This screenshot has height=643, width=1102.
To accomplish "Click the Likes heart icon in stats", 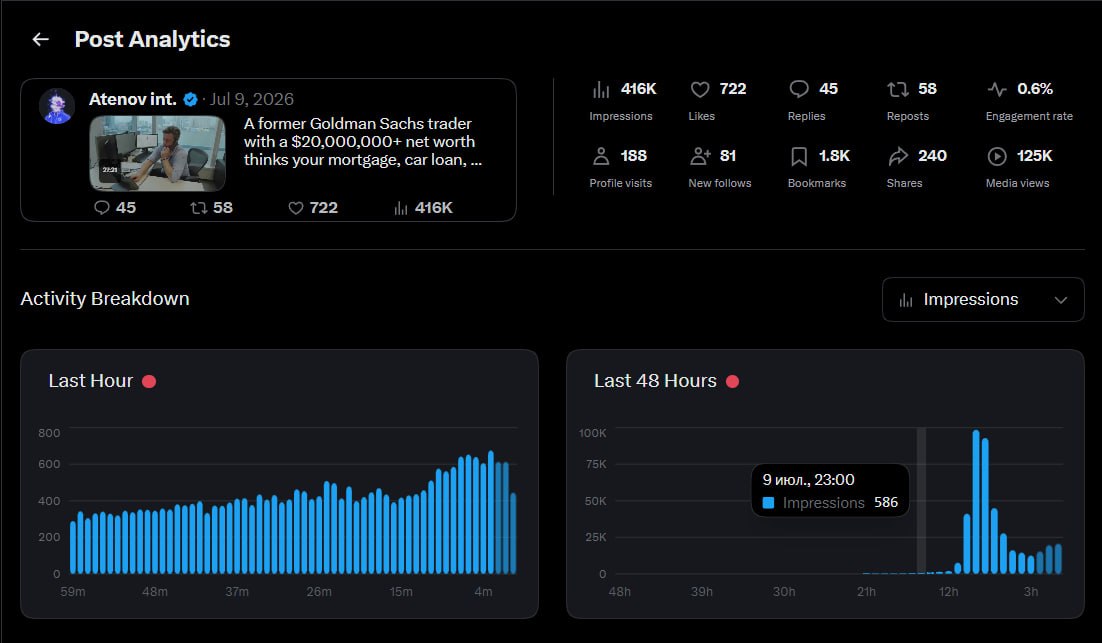I will click(700, 89).
